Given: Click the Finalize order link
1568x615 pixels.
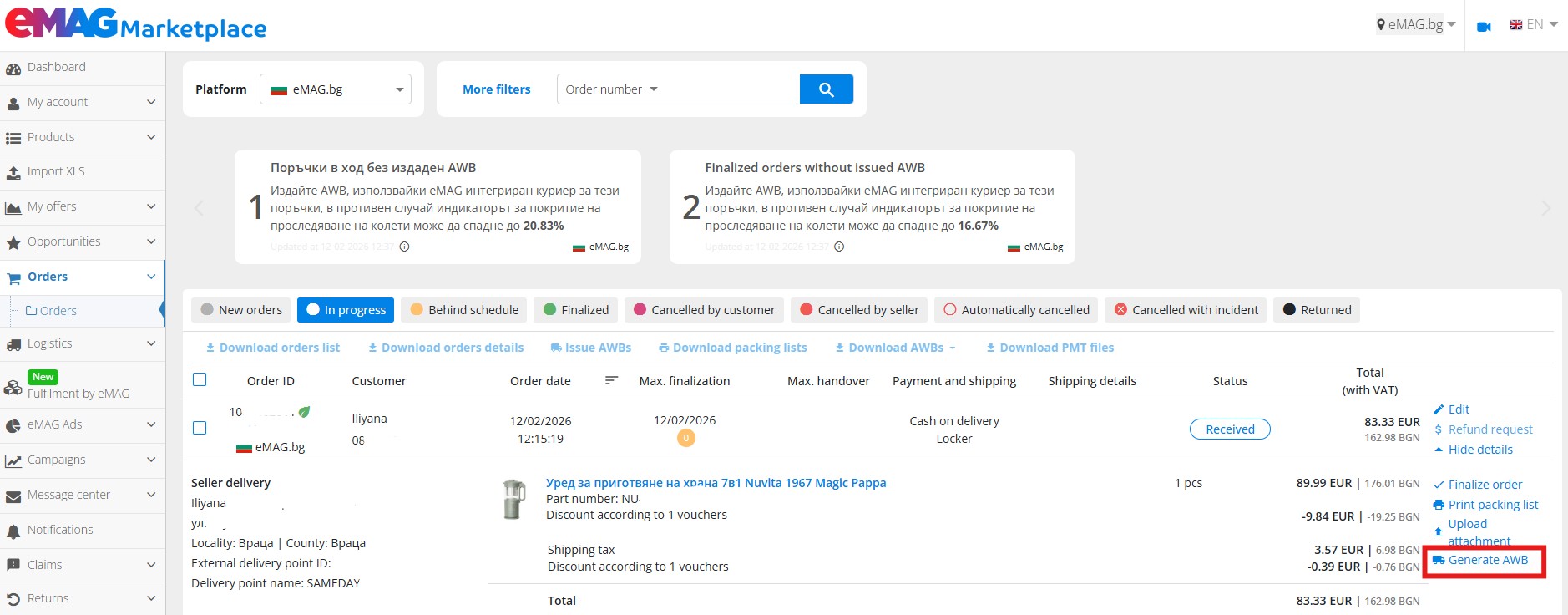Looking at the screenshot, I should 1485,485.
